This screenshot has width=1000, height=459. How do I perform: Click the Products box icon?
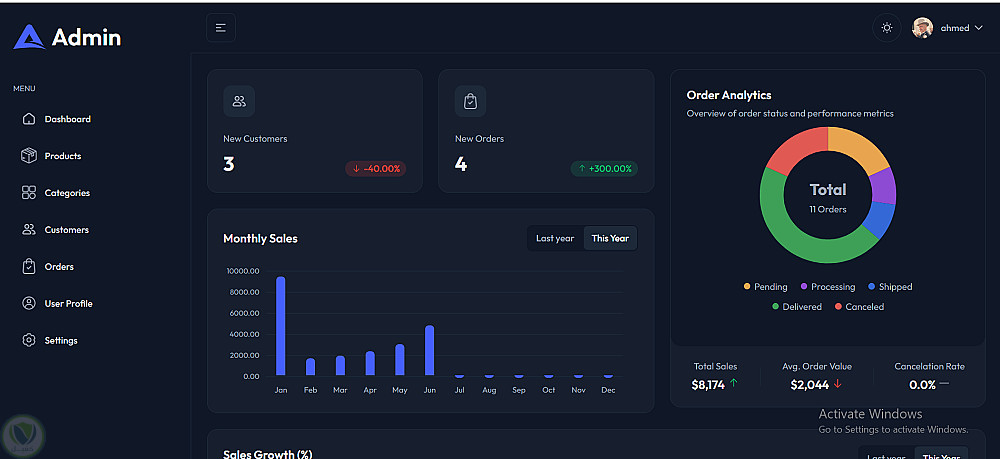(x=29, y=156)
